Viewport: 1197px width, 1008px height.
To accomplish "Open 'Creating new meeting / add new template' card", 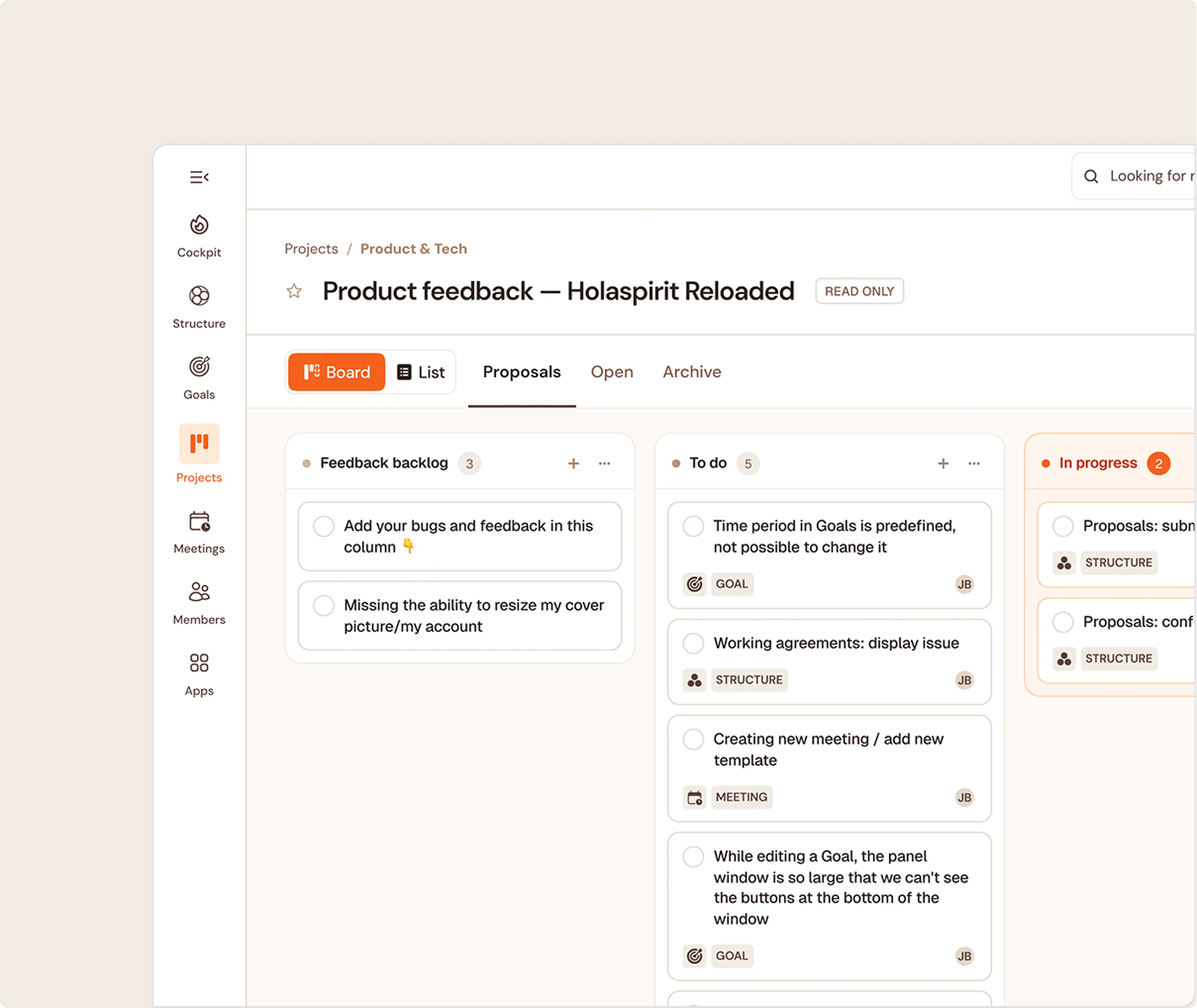I will (x=830, y=769).
